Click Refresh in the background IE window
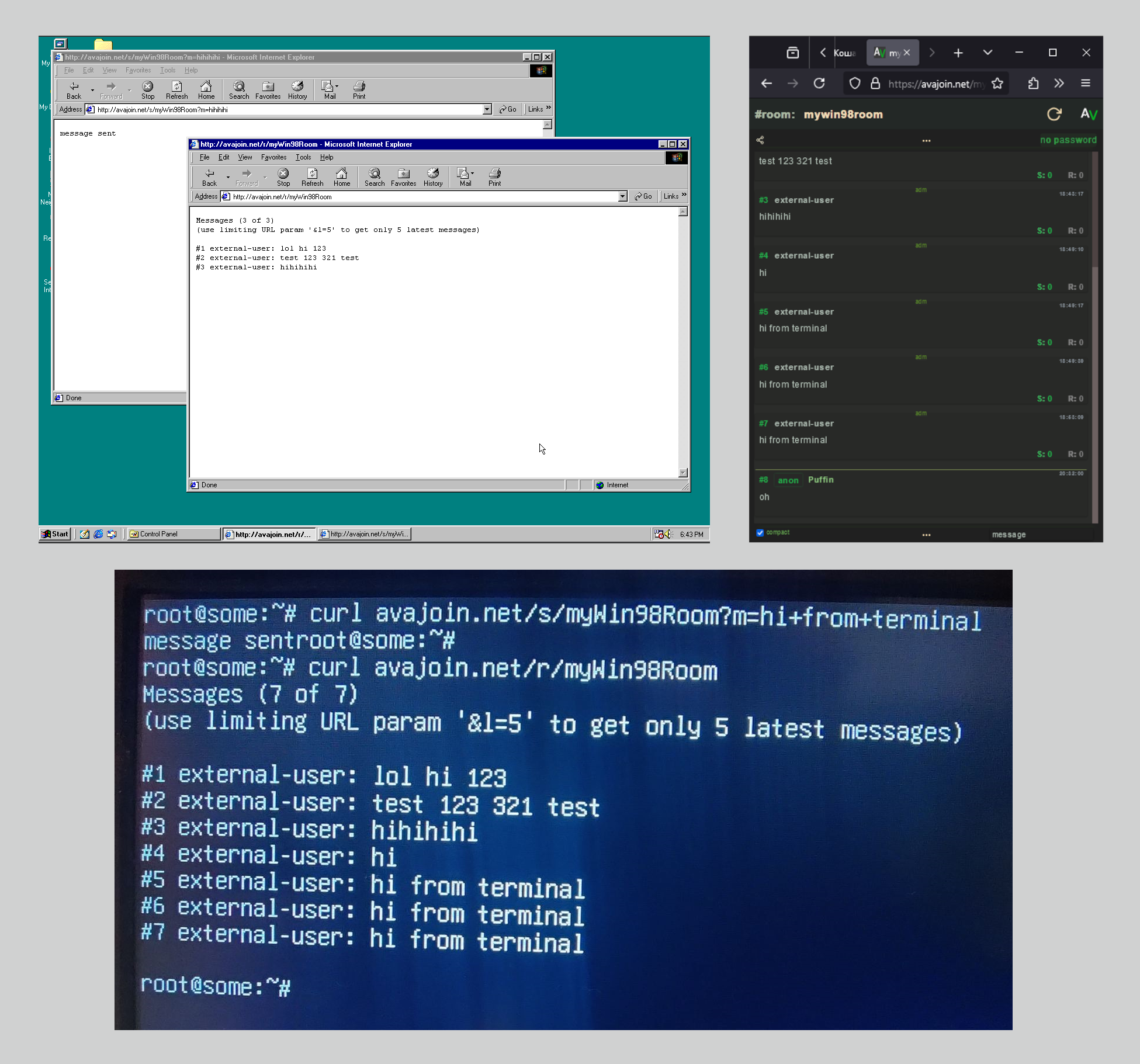Viewport: 1140px width, 1064px height. 177,90
